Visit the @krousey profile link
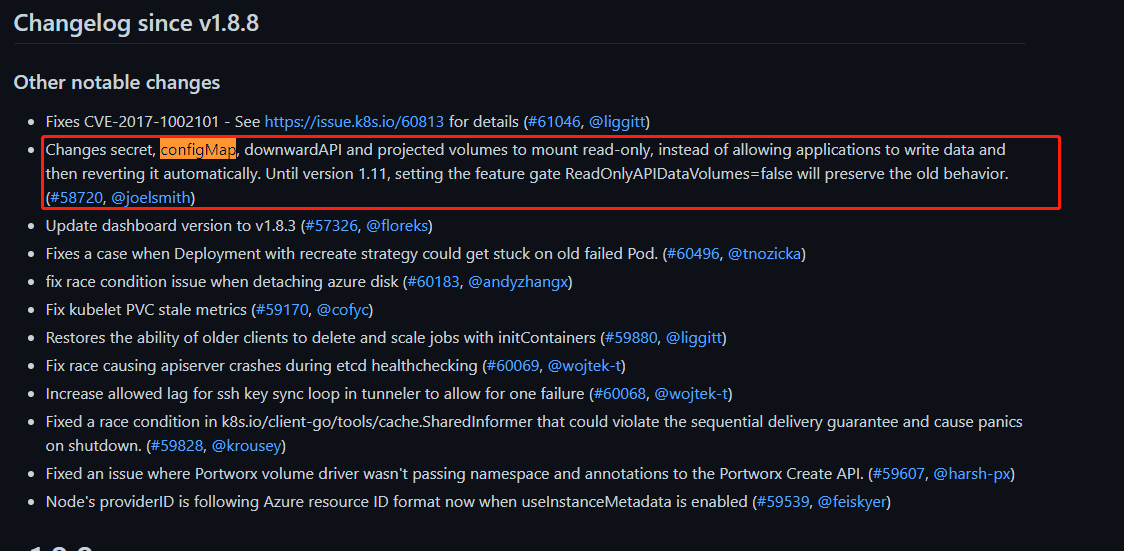Viewport: 1124px width, 551px height. (x=247, y=446)
